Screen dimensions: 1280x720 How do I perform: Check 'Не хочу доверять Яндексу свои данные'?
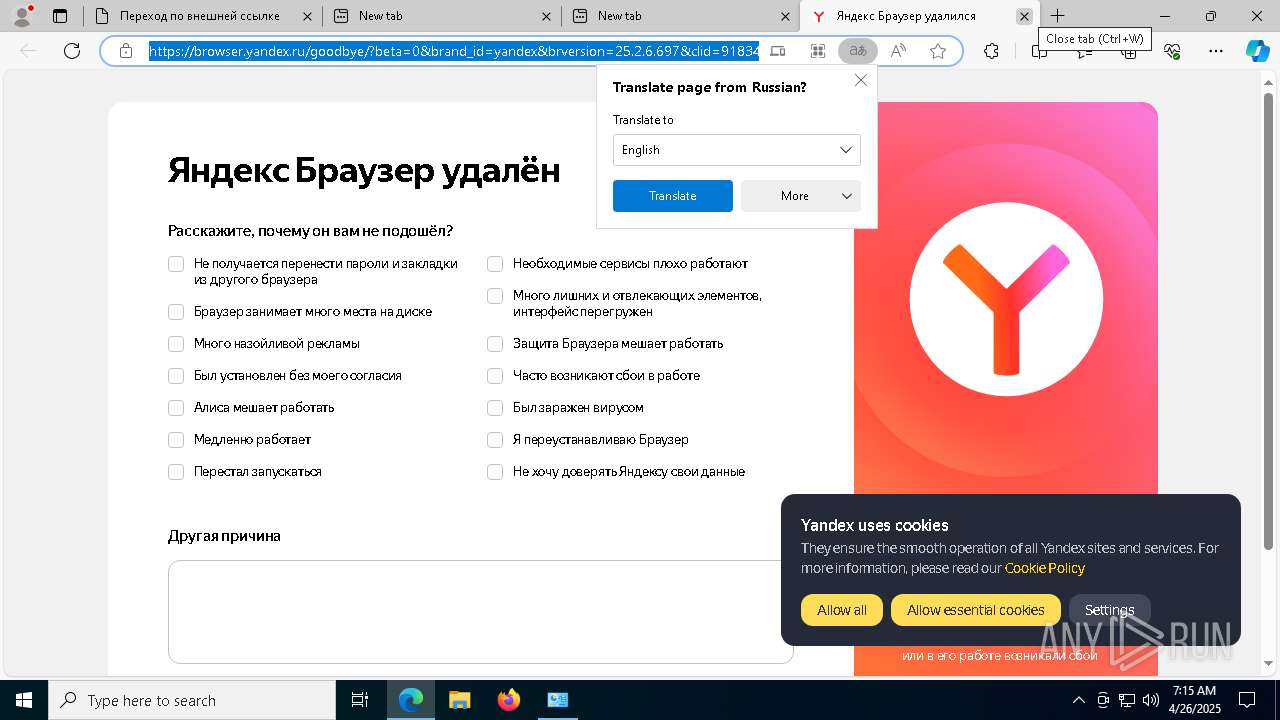pyautogui.click(x=495, y=472)
